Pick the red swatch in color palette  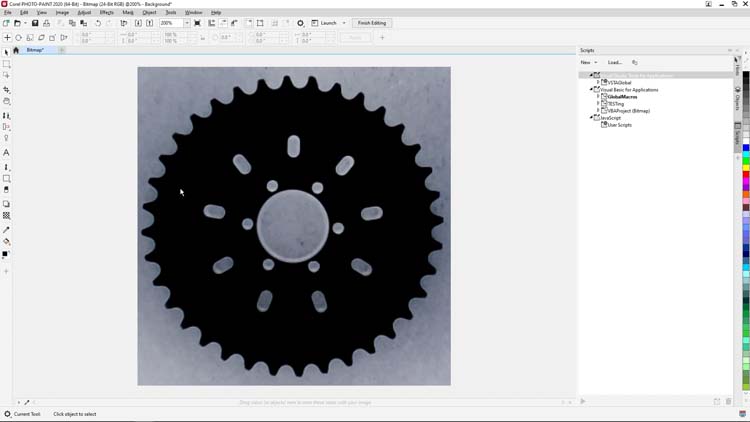pos(746,176)
